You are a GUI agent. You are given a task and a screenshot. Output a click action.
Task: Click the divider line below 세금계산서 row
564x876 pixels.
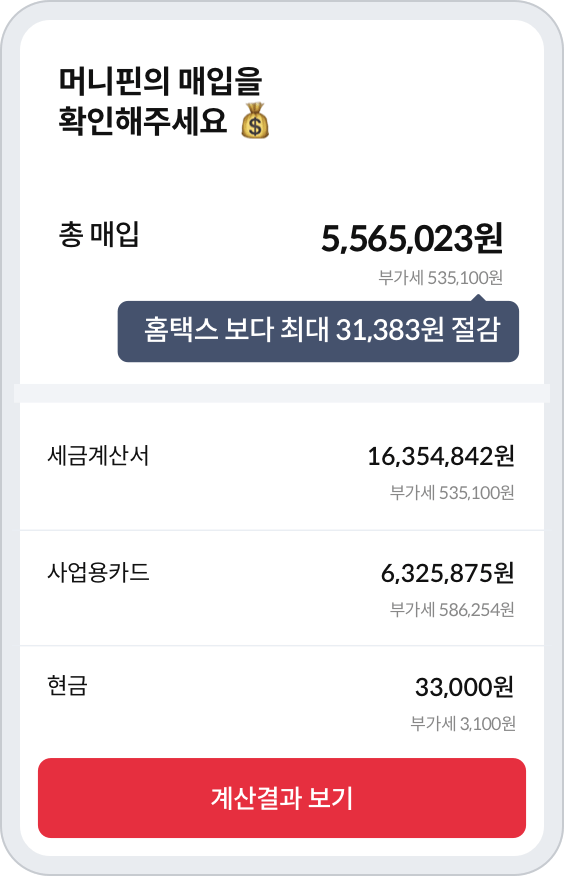pyautogui.click(x=282, y=530)
